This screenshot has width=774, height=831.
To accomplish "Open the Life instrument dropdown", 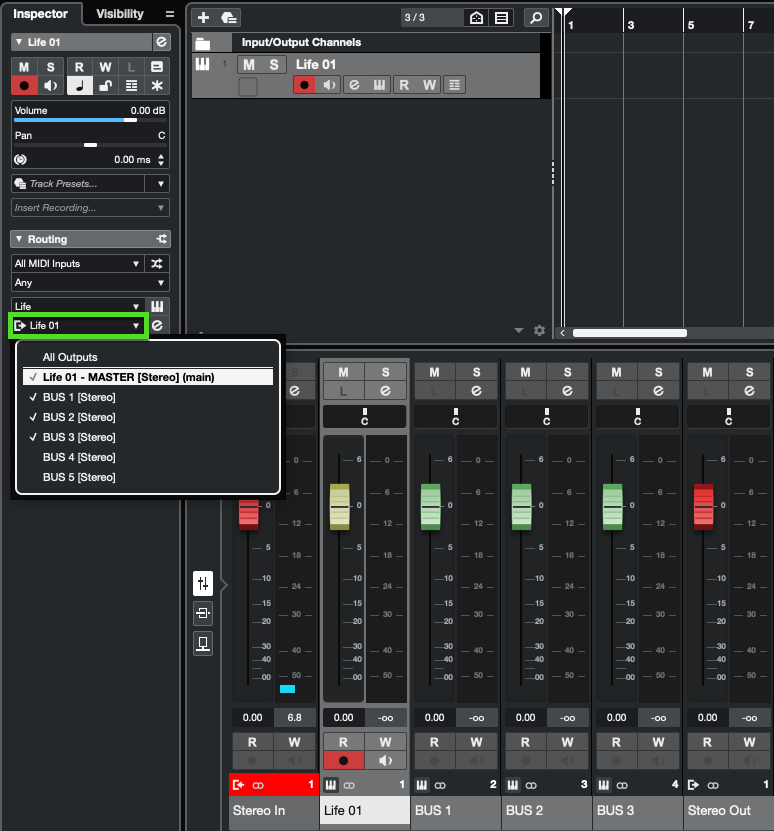I will point(77,306).
